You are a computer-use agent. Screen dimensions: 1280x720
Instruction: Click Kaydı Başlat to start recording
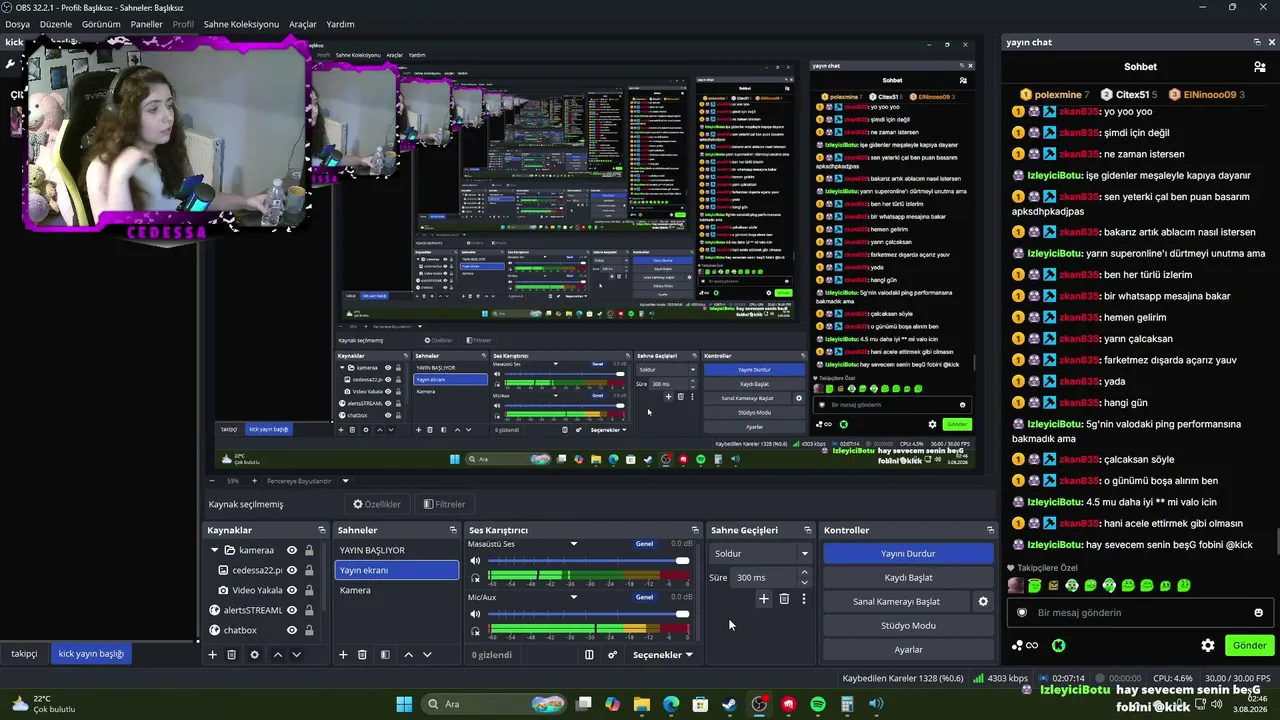click(x=908, y=577)
